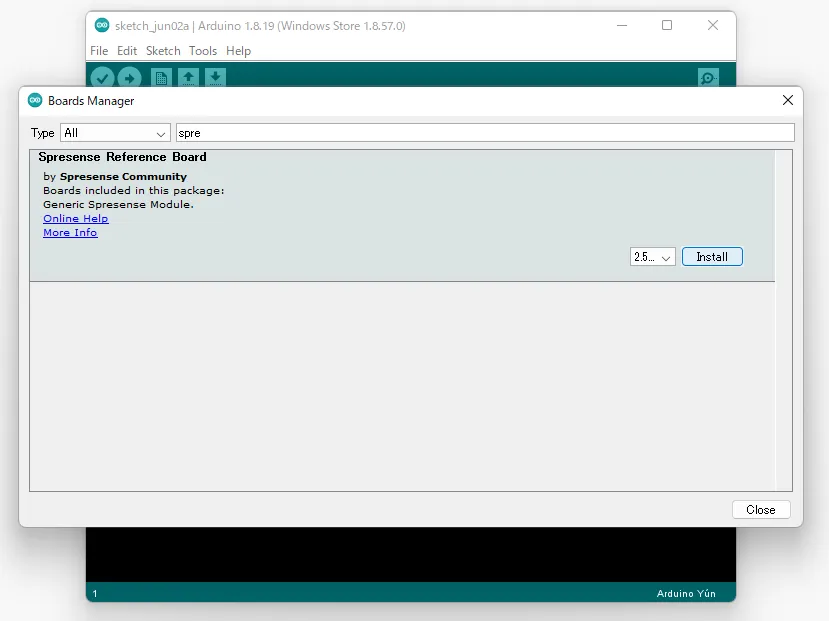Click the Save sketch down-arrow icon
This screenshot has width=829, height=621.
pos(215,78)
